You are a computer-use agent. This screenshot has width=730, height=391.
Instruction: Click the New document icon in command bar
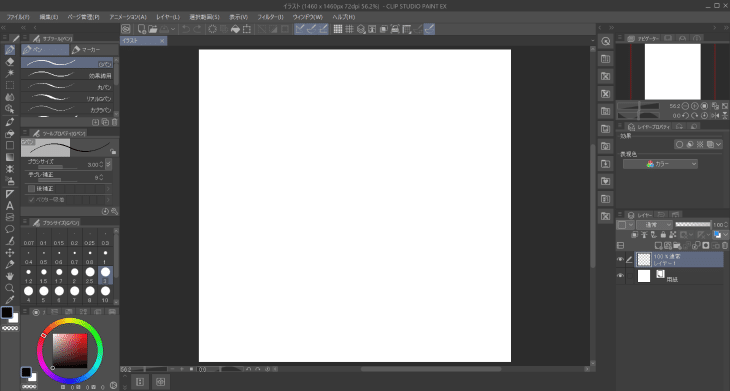tap(142, 29)
